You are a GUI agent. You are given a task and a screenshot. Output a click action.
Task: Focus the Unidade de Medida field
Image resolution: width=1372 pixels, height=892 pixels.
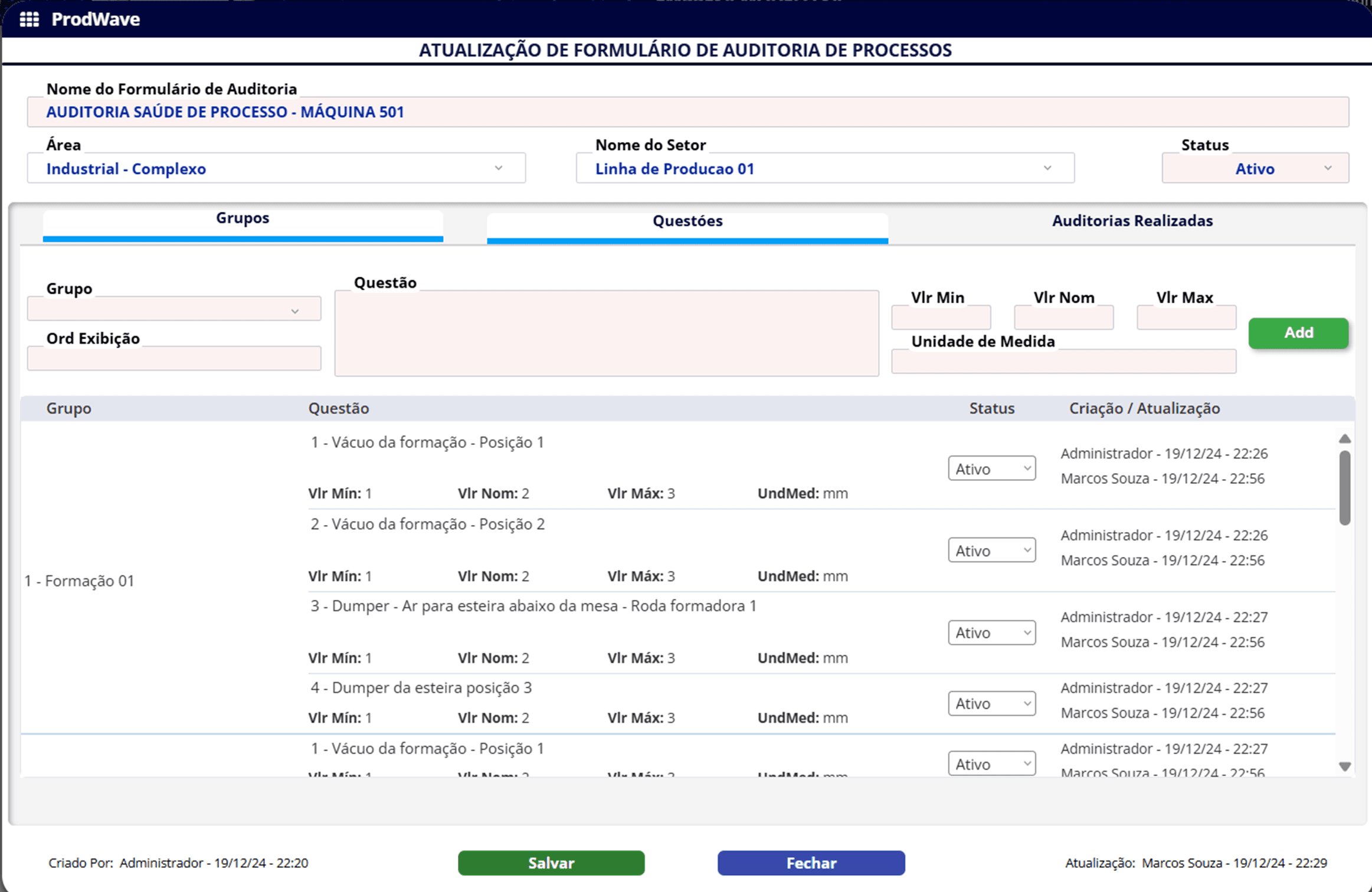1063,362
